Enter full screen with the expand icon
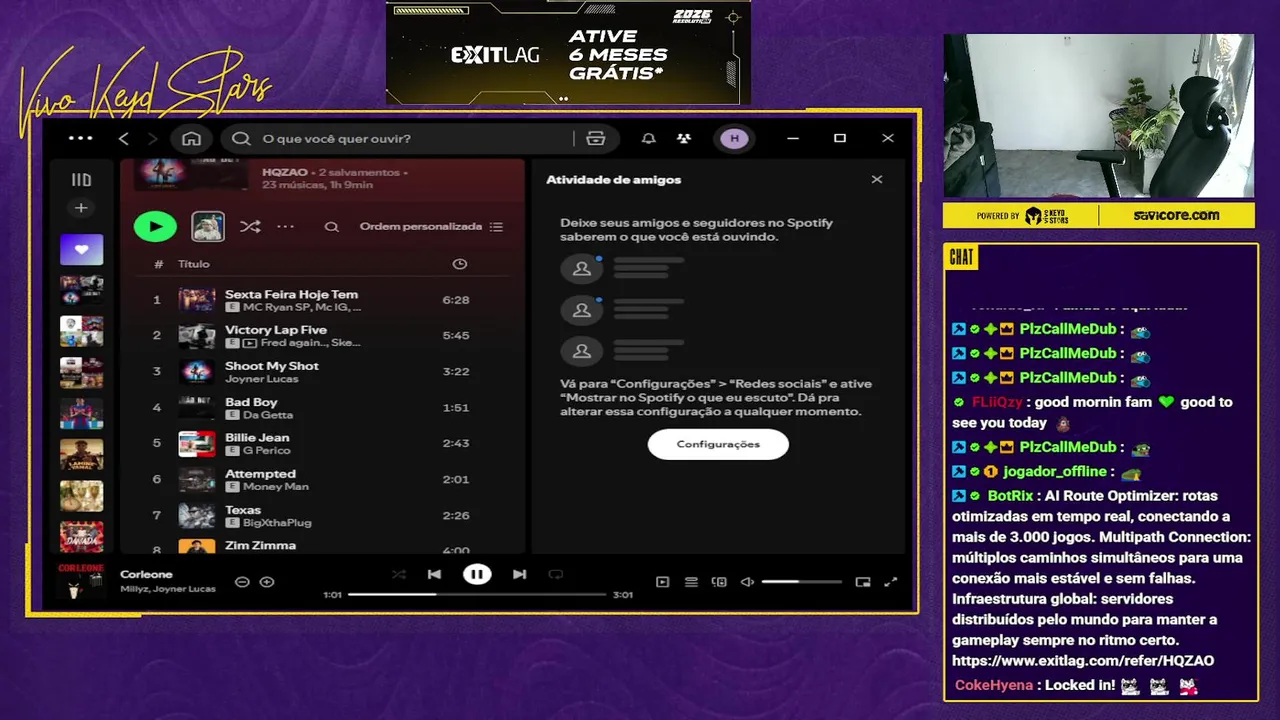This screenshot has width=1280, height=720. tap(891, 582)
